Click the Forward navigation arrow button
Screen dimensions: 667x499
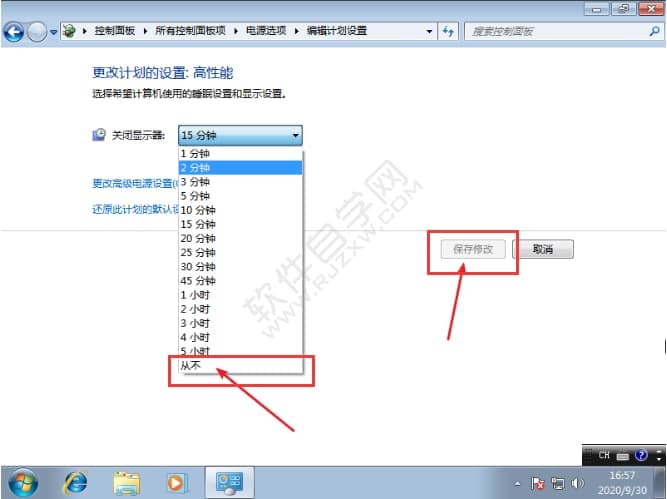tap(37, 31)
